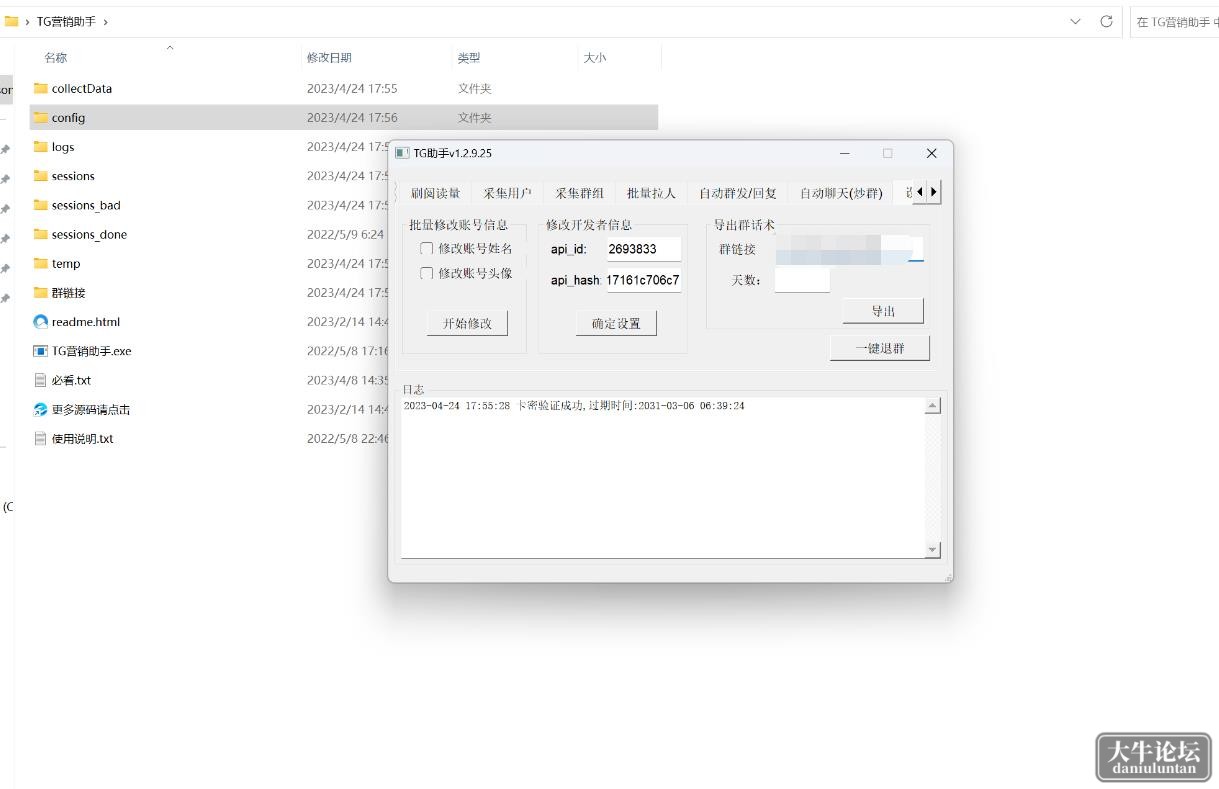Click the sessions_done folder icon
Viewport: 1219px width, 789px height.
pos(41,234)
